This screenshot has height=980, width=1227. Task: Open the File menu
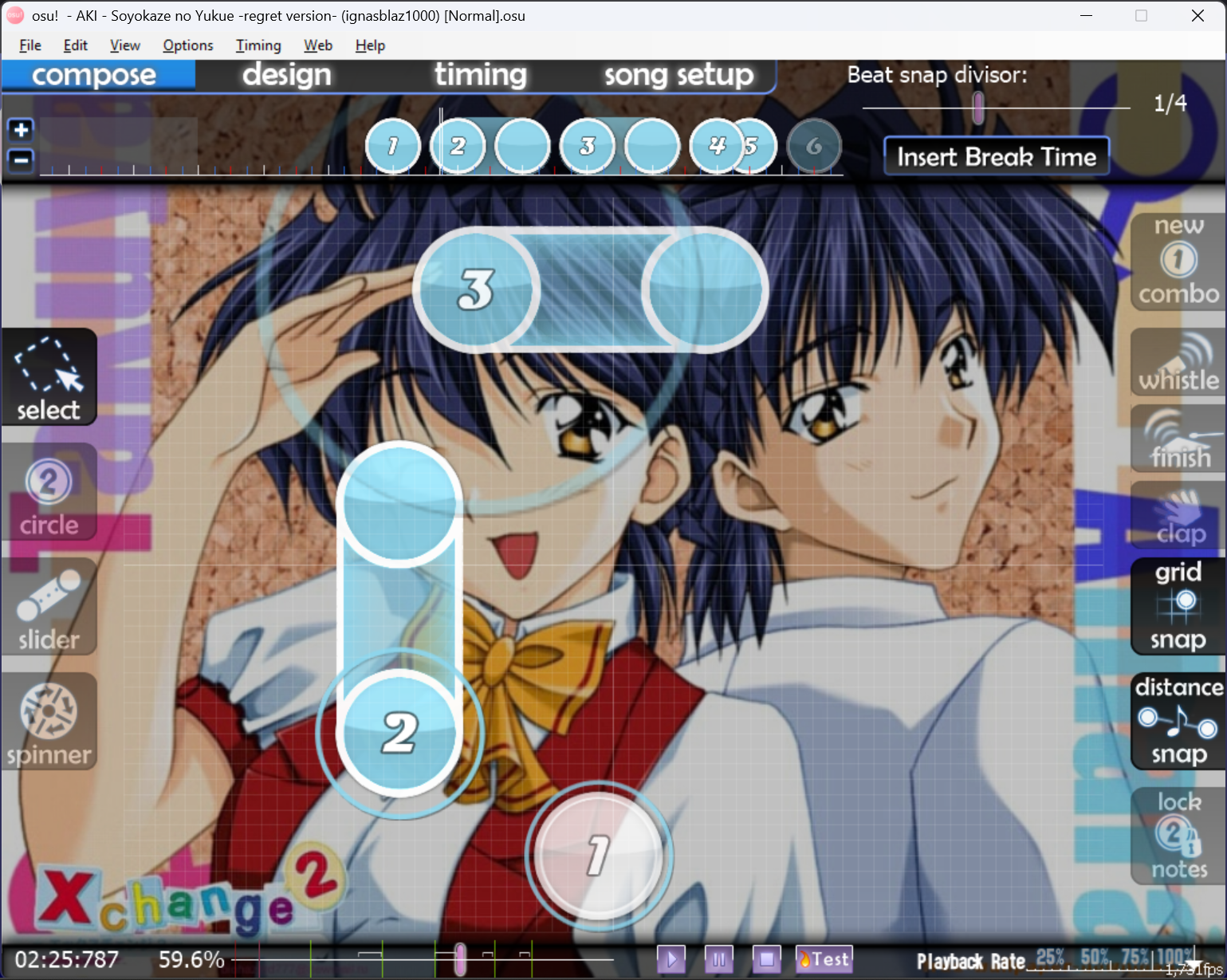click(x=29, y=45)
